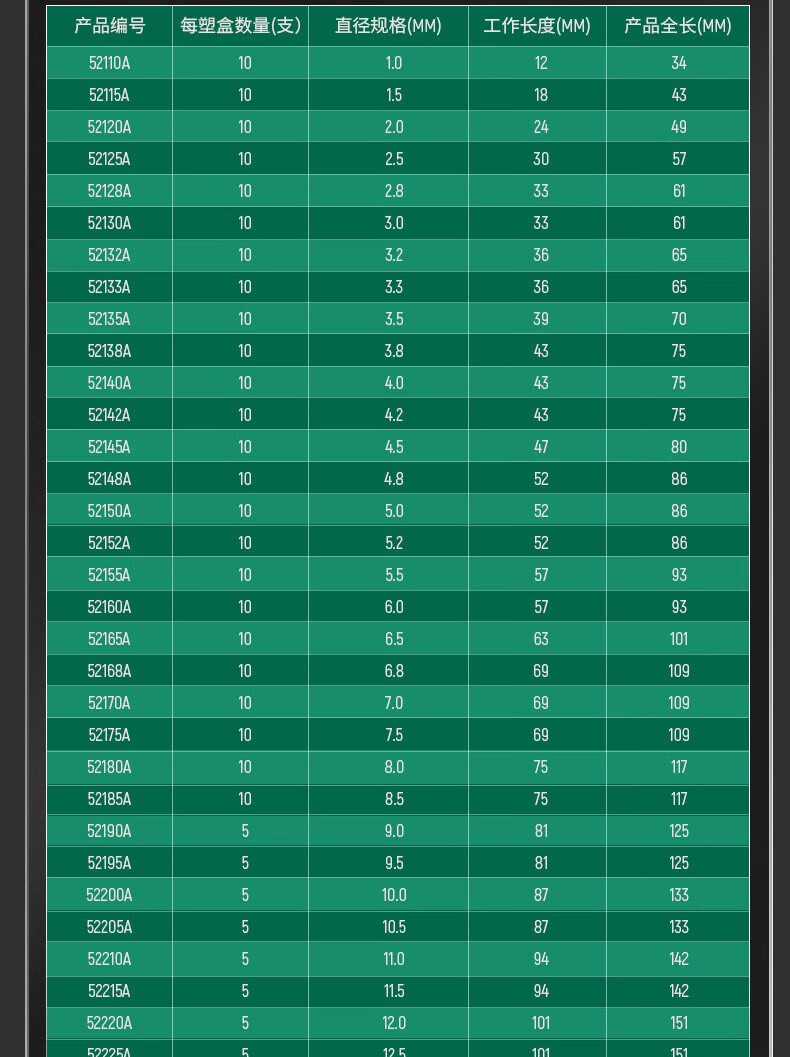Screen dimensions: 790x1057
Task: Select product code 52128A cell
Action: point(109,191)
